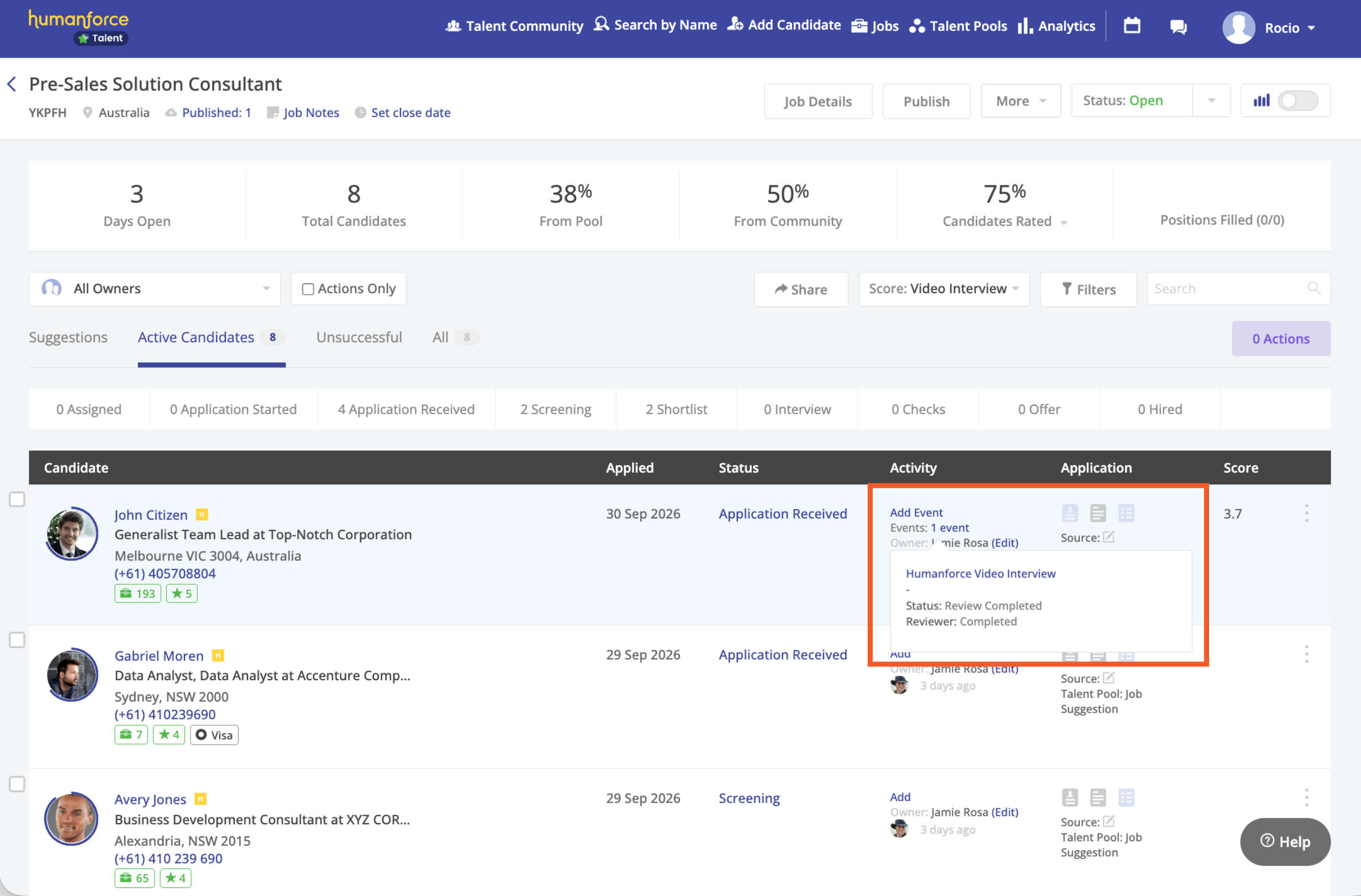Click the Share button
The height and width of the screenshot is (896, 1361).
800,289
